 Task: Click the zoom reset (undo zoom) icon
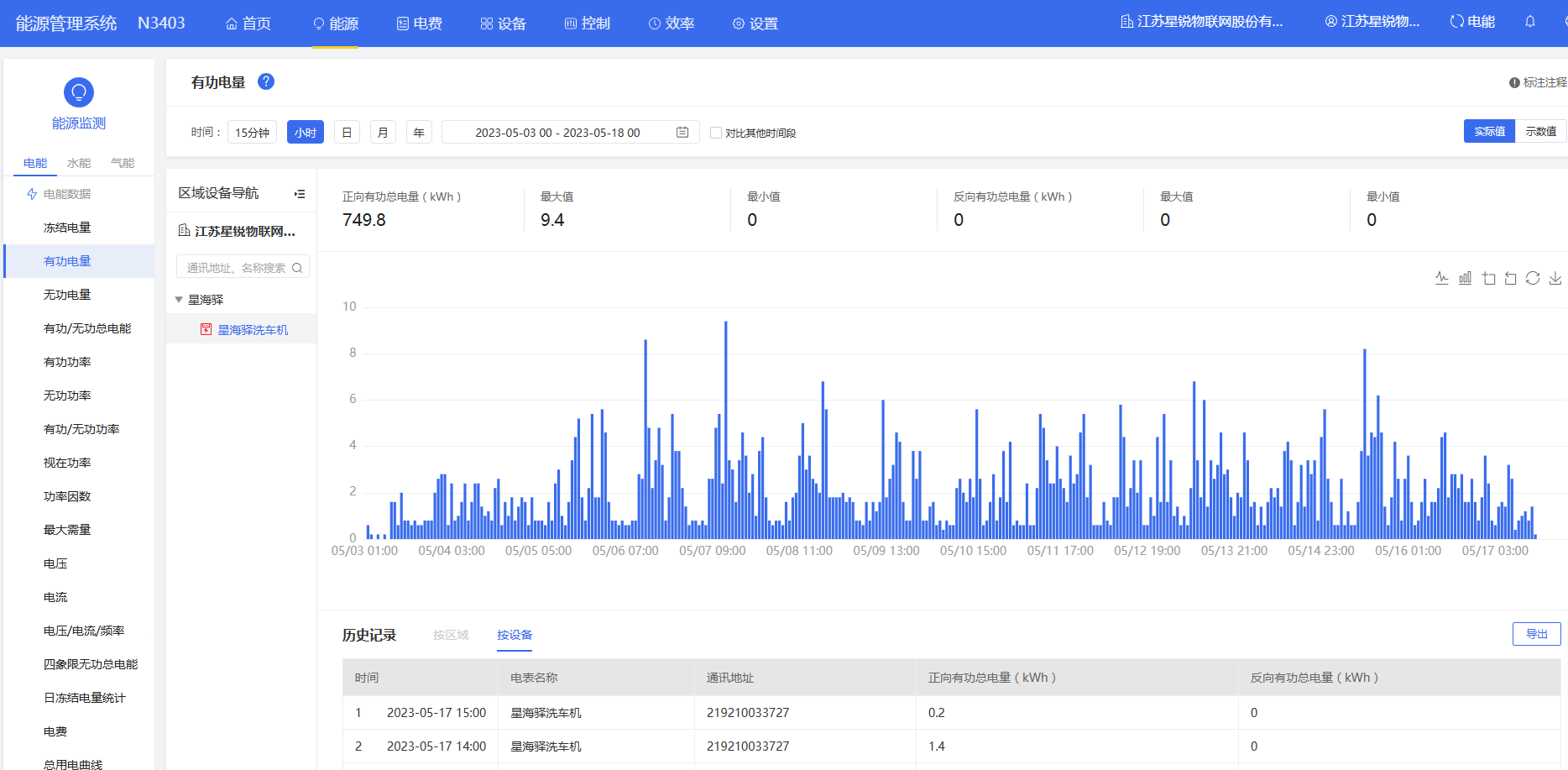click(x=1510, y=278)
